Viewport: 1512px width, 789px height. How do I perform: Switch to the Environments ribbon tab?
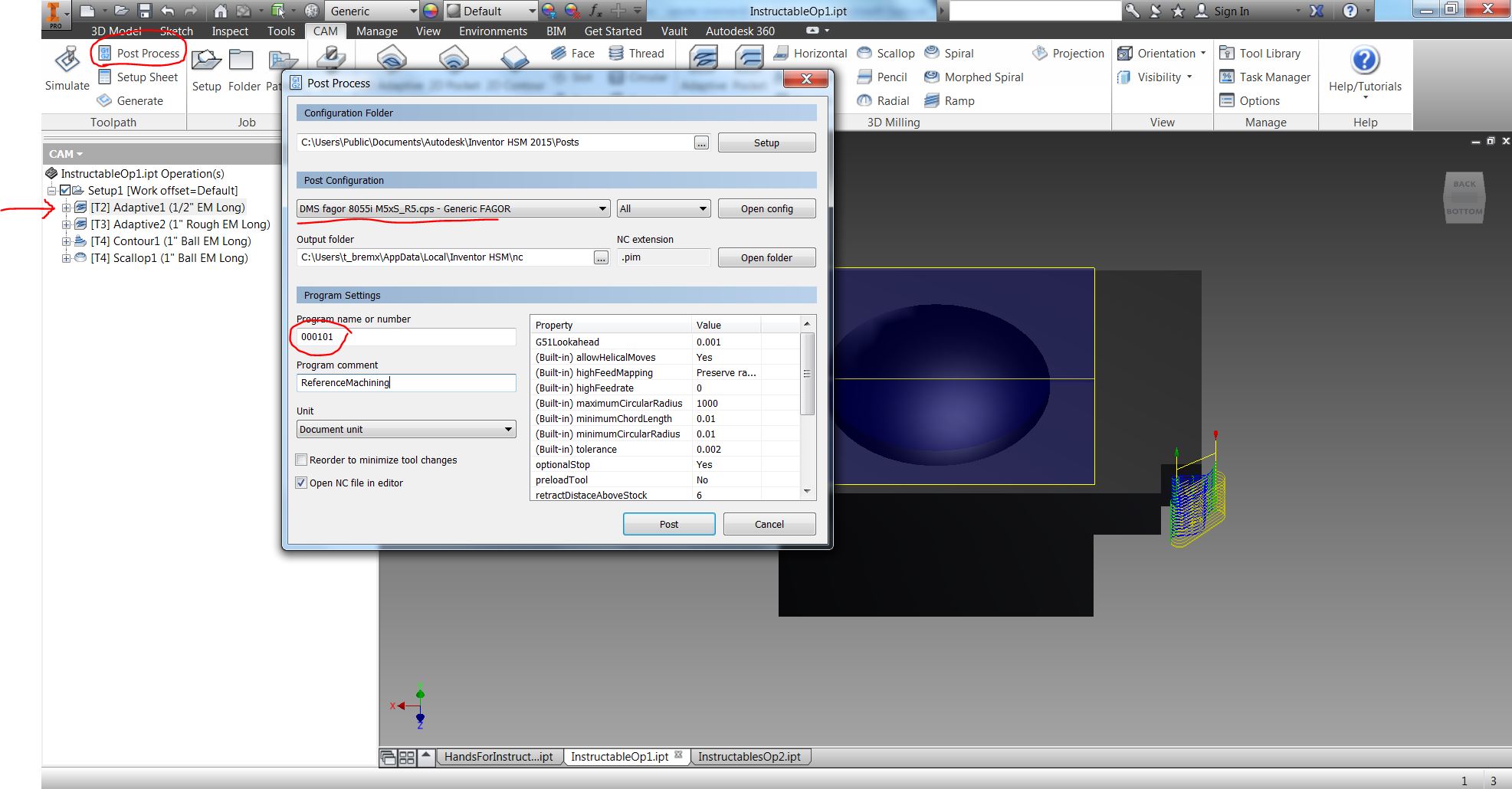point(493,31)
